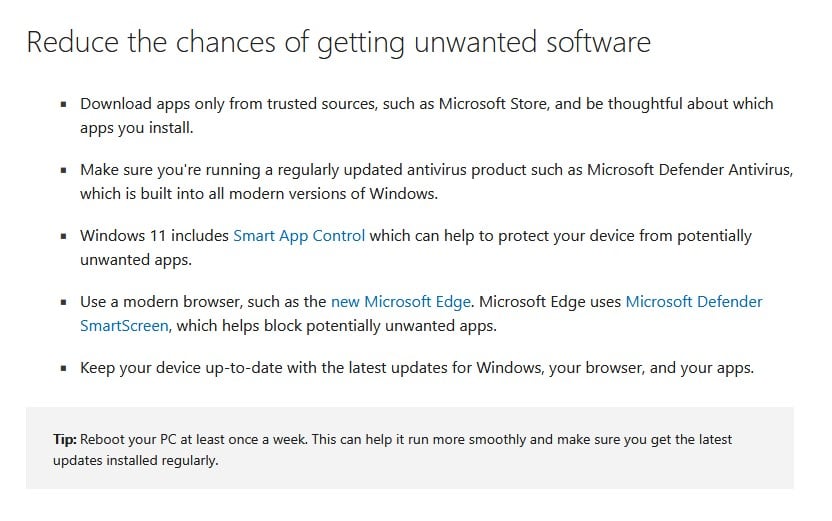832x521 pixels.
Task: Click the bullet marker beside 'Windows 11 includes'
Action: tap(64, 236)
